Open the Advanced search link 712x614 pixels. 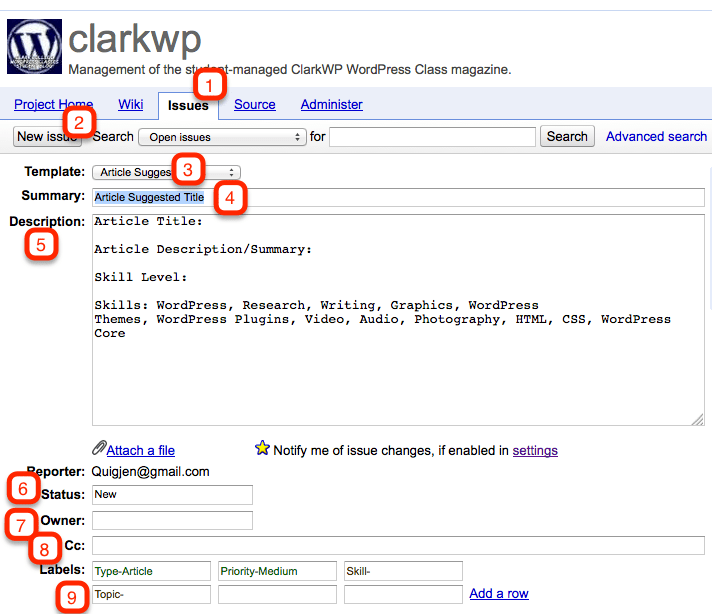click(656, 137)
